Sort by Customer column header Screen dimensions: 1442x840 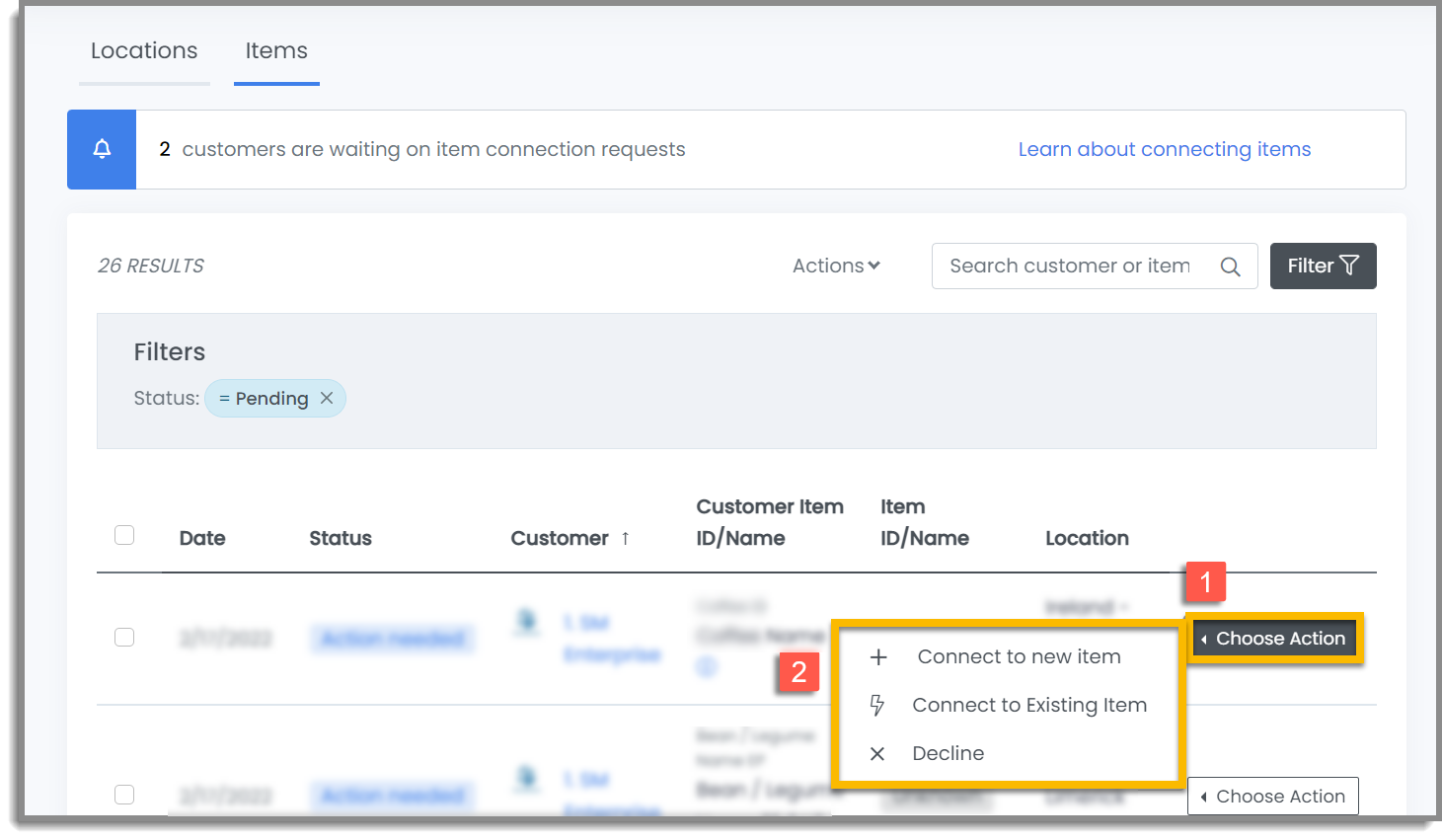(560, 538)
